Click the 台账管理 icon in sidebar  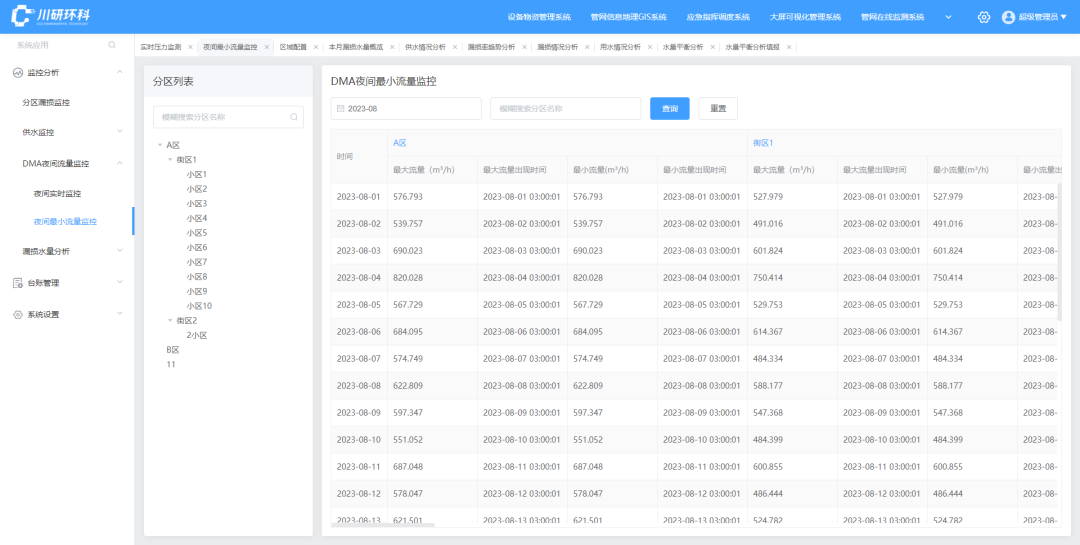tap(17, 283)
